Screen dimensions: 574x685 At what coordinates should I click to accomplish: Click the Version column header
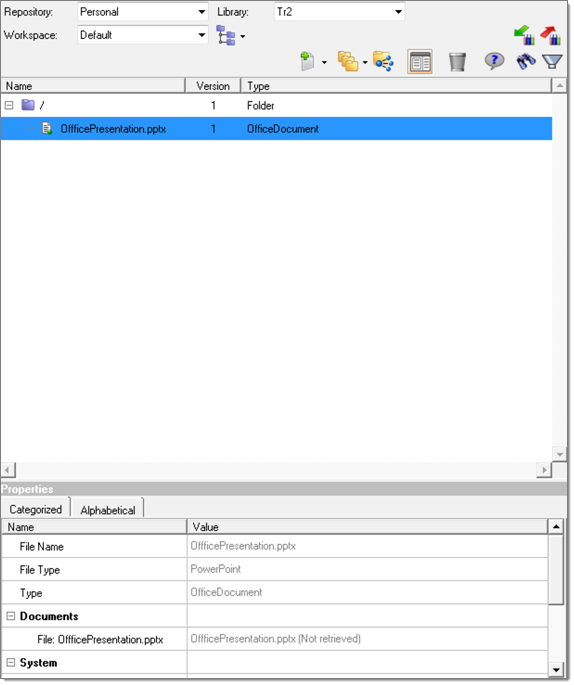(213, 86)
